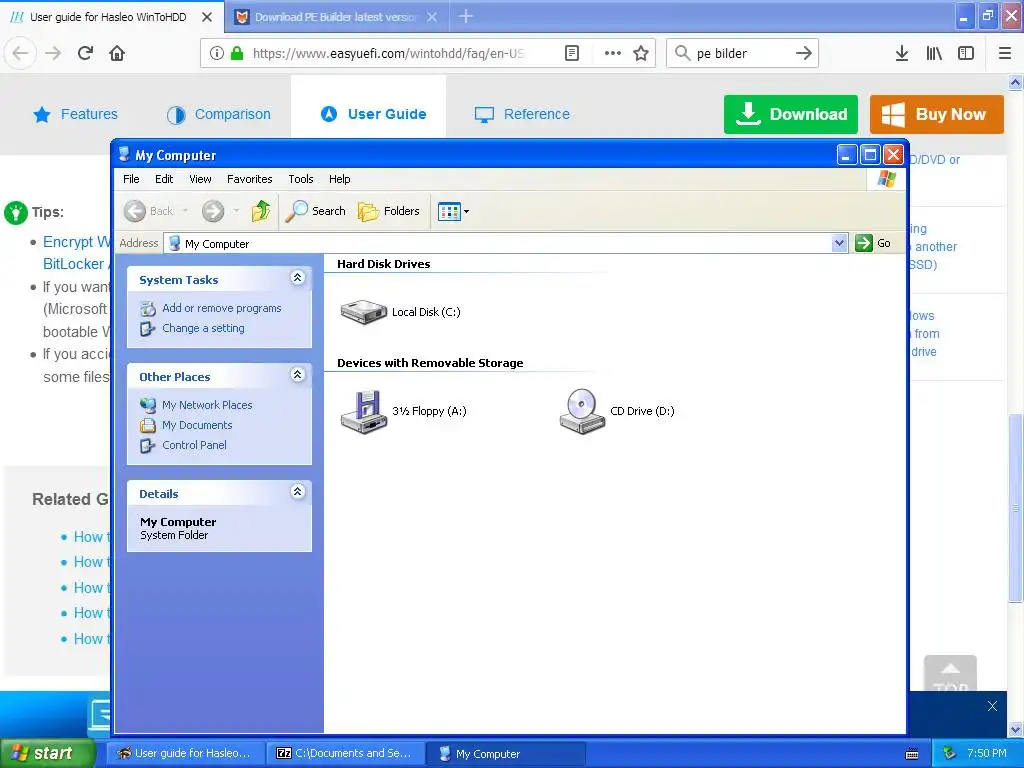
Task: Open the Edit menu
Action: (x=164, y=179)
